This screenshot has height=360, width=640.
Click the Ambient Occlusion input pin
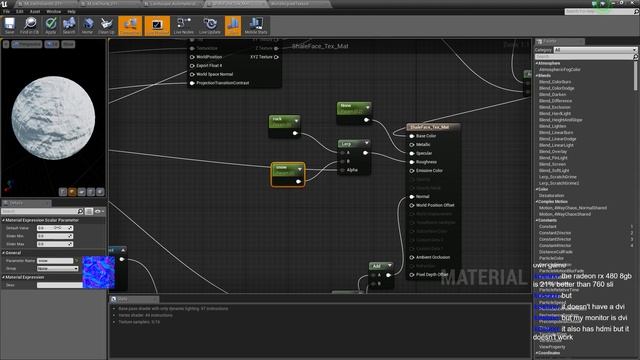point(412,258)
